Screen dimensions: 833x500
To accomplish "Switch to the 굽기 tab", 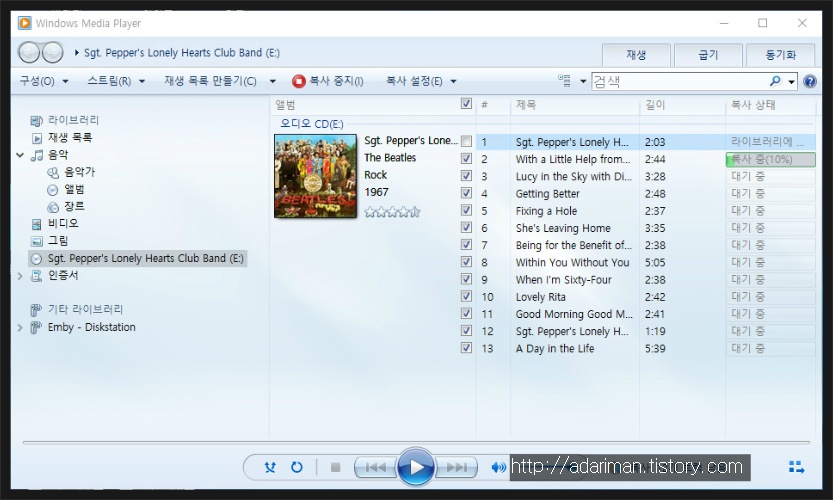I will [708, 55].
